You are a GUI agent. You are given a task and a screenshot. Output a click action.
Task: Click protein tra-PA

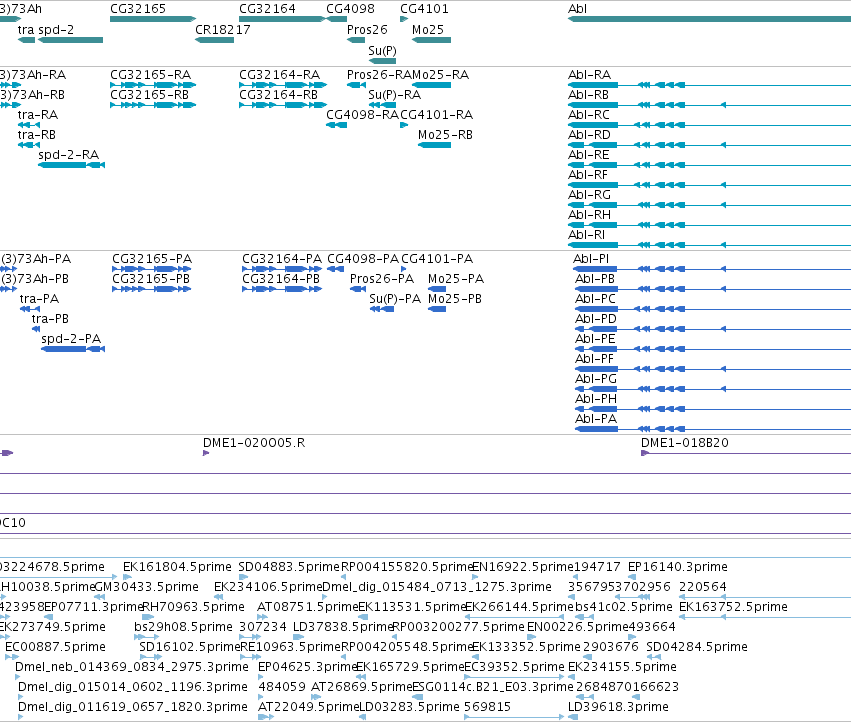39,299
